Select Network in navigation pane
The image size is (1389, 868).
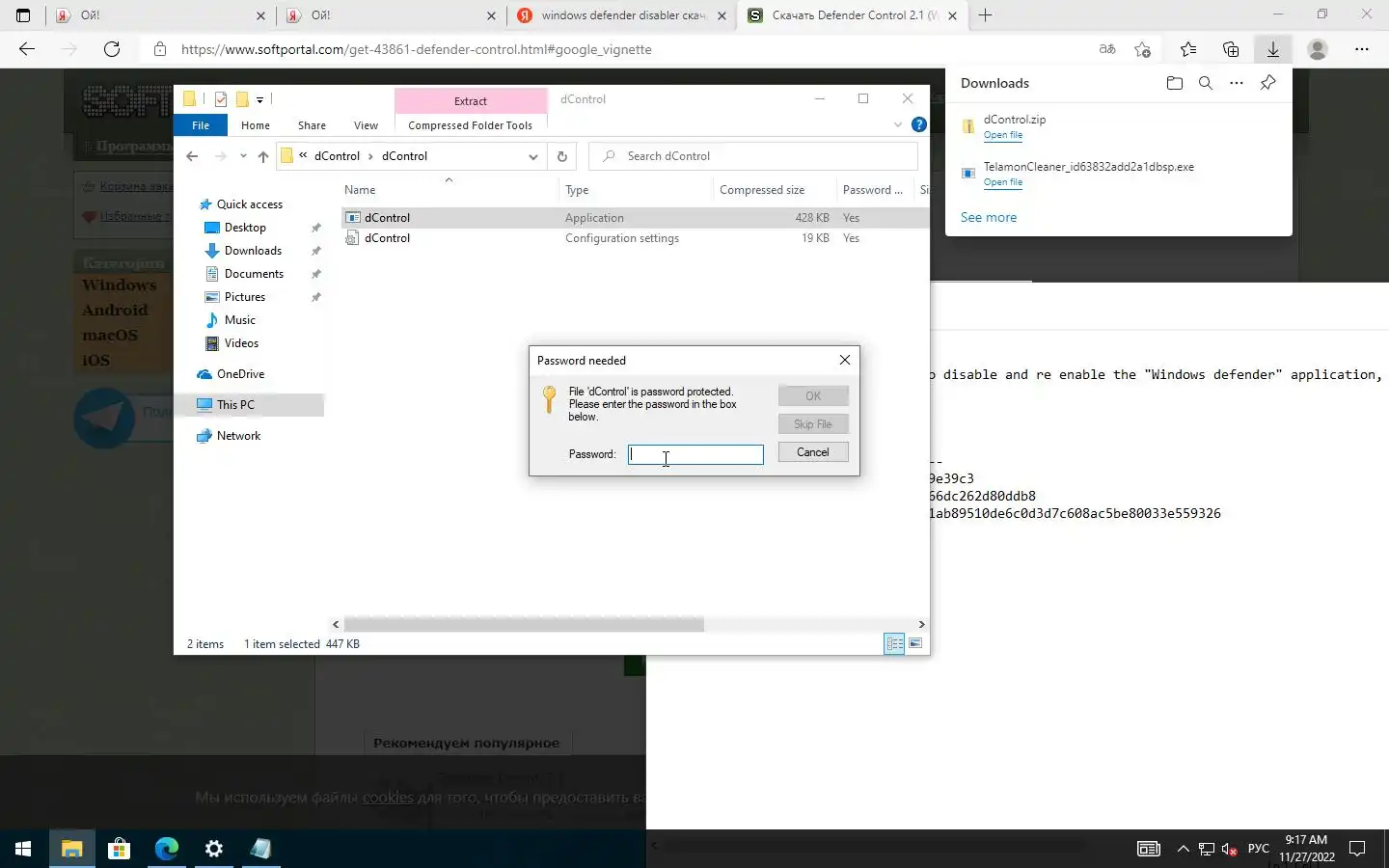point(238,436)
